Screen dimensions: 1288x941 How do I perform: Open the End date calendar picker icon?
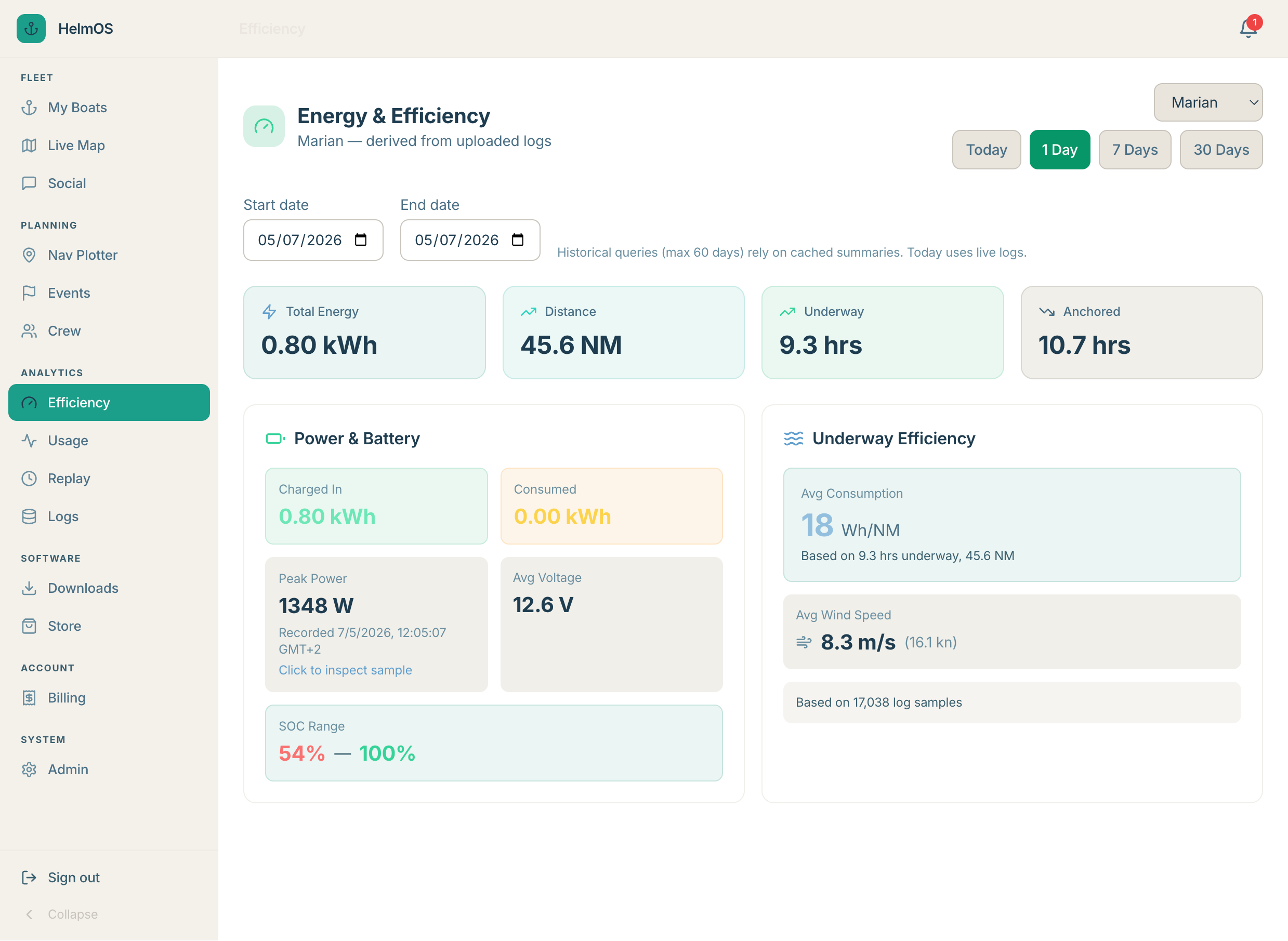(x=517, y=240)
